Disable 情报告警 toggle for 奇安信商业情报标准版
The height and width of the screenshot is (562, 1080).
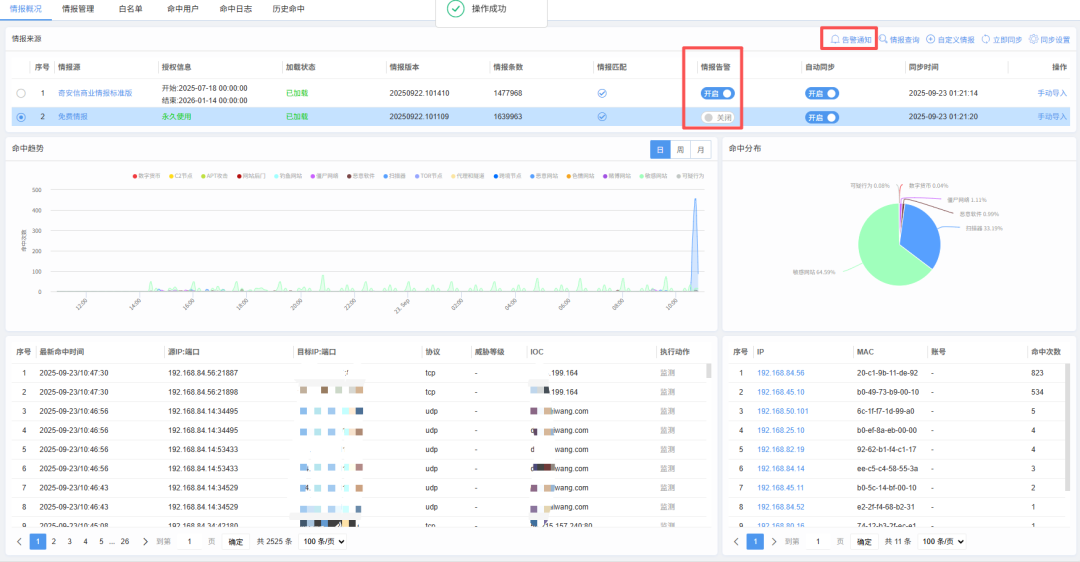[718, 93]
